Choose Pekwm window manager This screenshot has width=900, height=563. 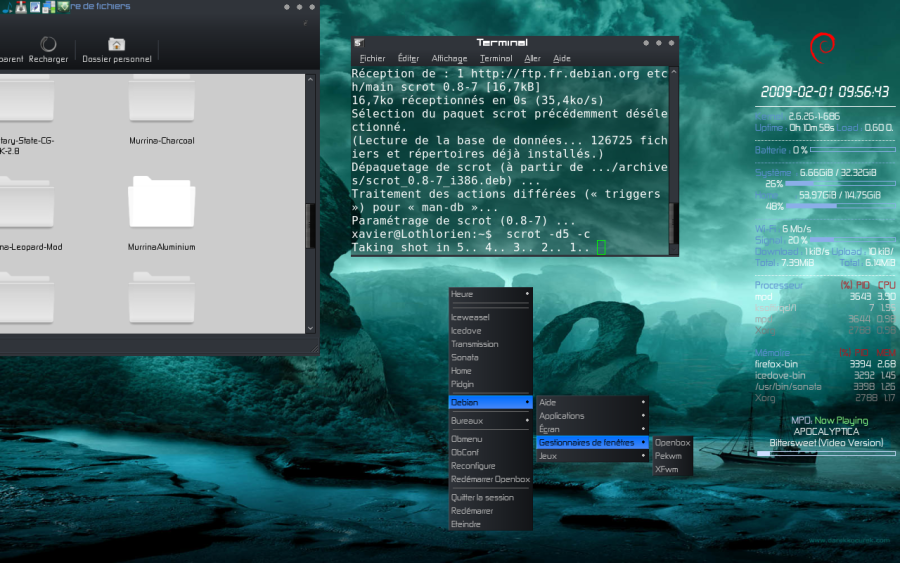pyautogui.click(x=672, y=456)
